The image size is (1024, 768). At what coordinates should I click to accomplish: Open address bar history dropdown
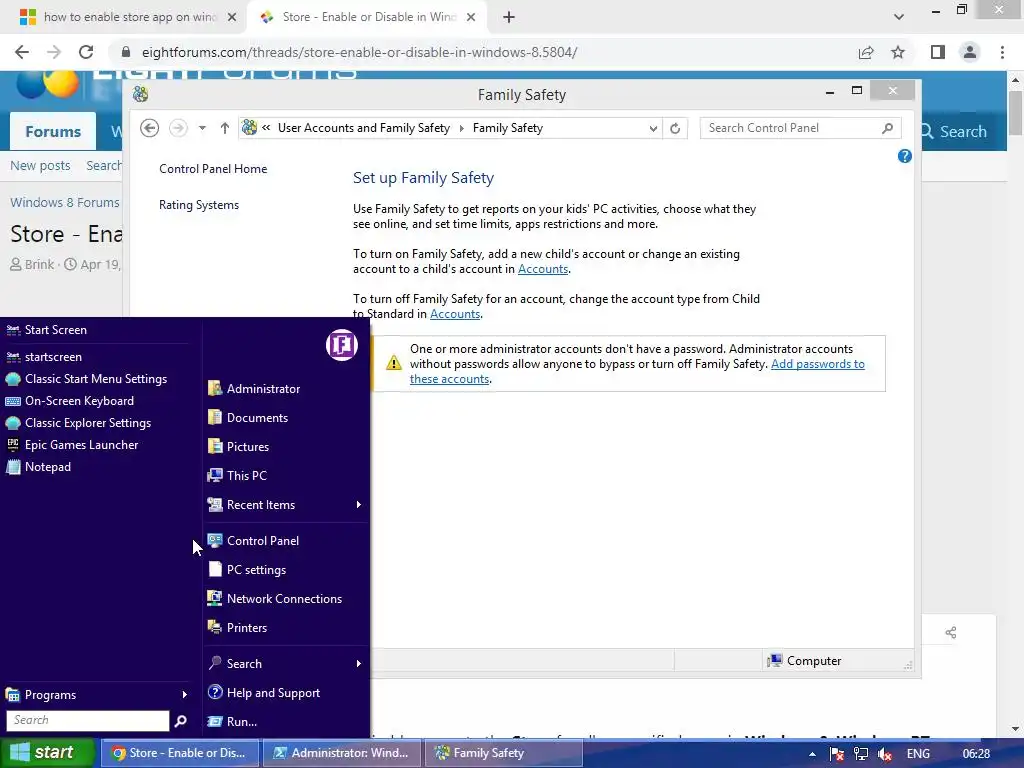[653, 129]
